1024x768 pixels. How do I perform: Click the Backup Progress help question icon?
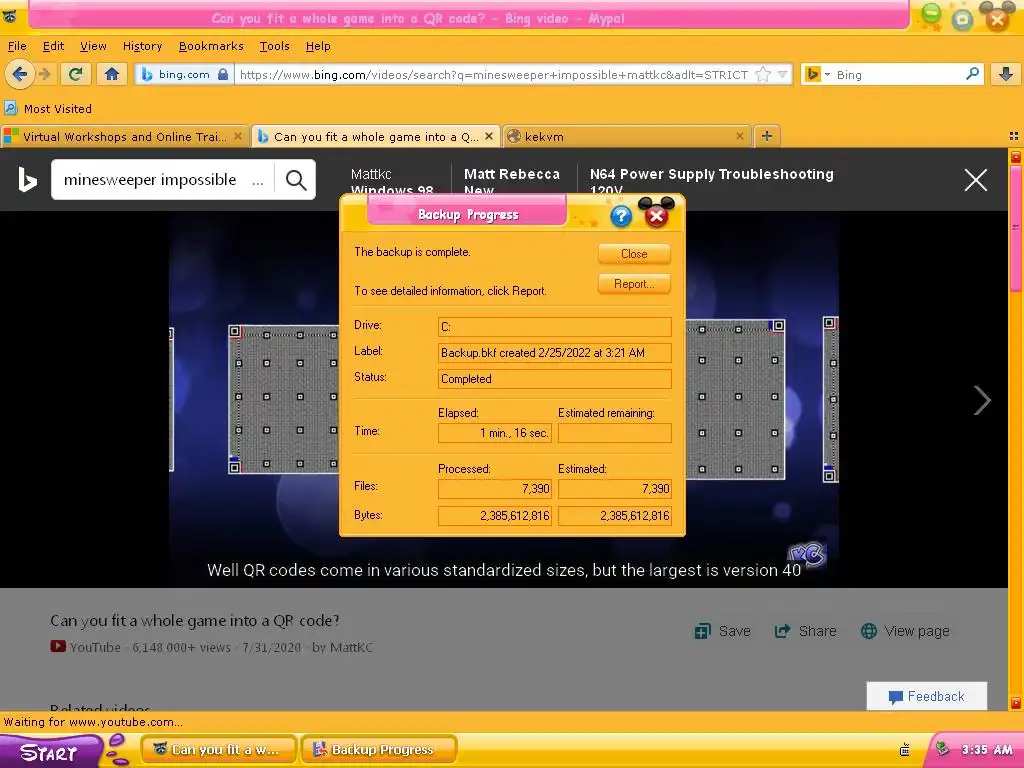pos(621,216)
